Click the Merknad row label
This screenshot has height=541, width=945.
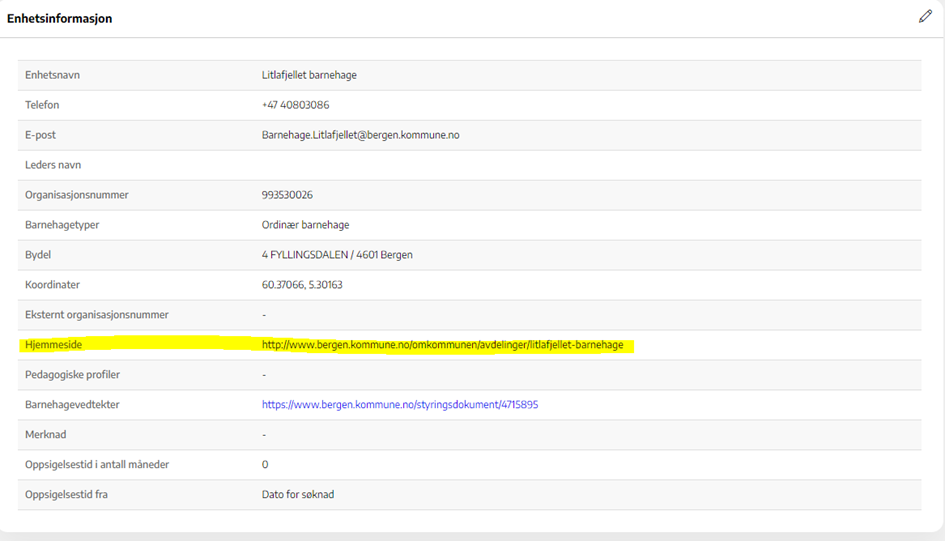click(x=46, y=435)
